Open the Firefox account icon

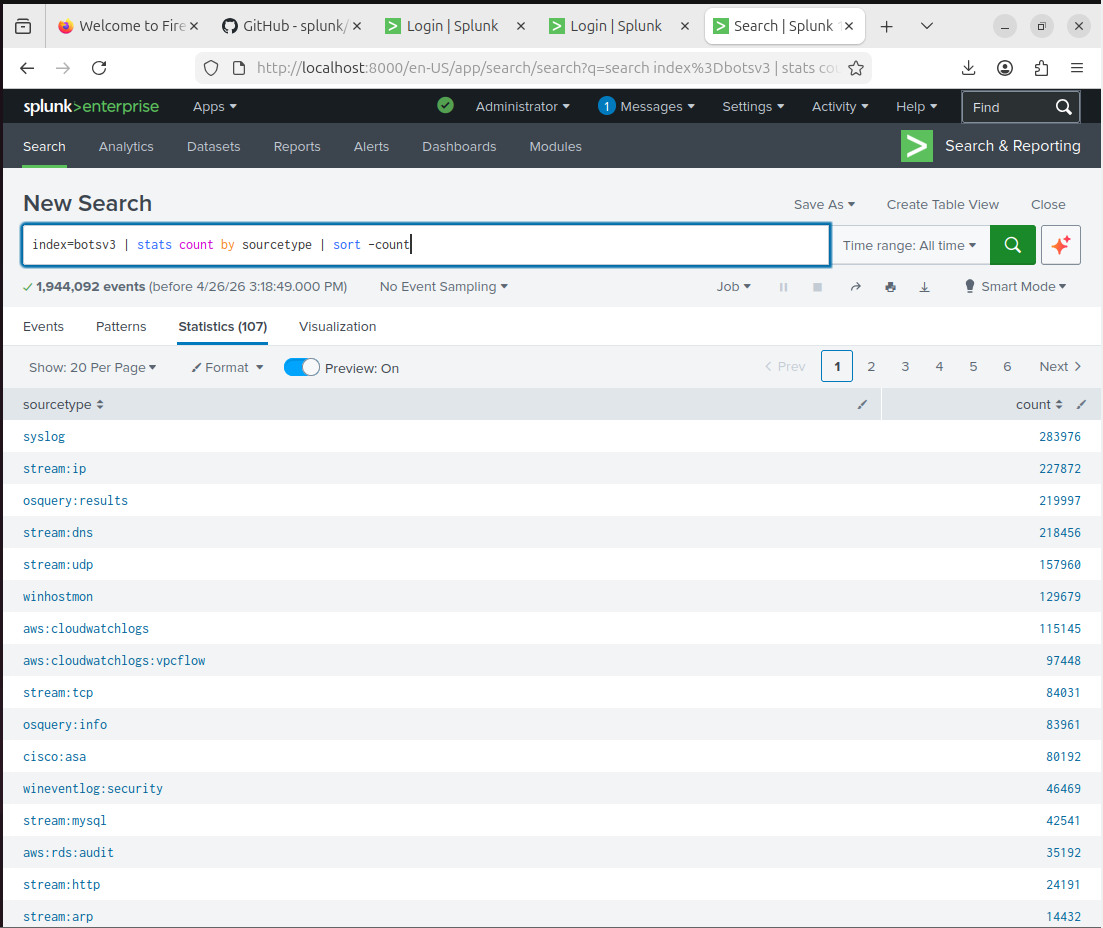pos(1005,68)
